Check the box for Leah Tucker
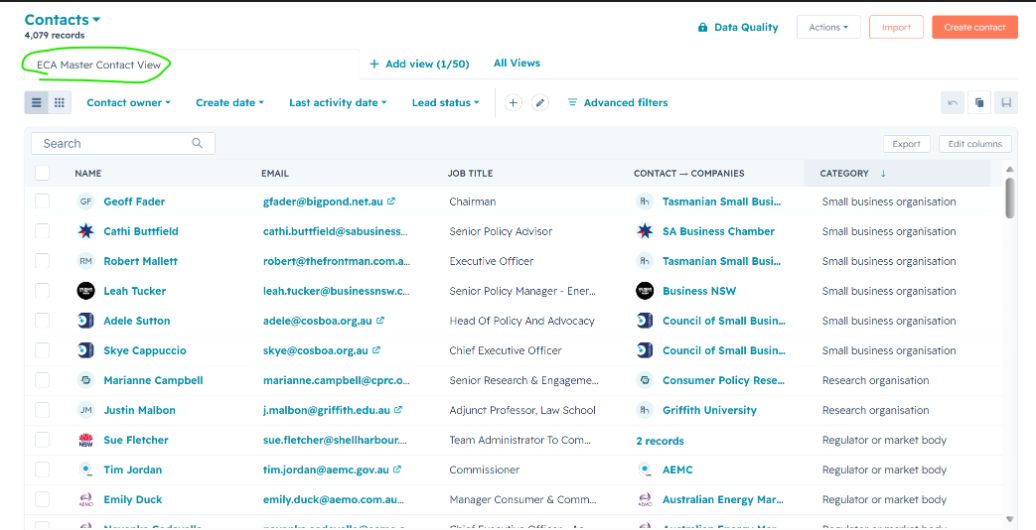Viewport: 1036px width, 530px height. click(x=42, y=291)
